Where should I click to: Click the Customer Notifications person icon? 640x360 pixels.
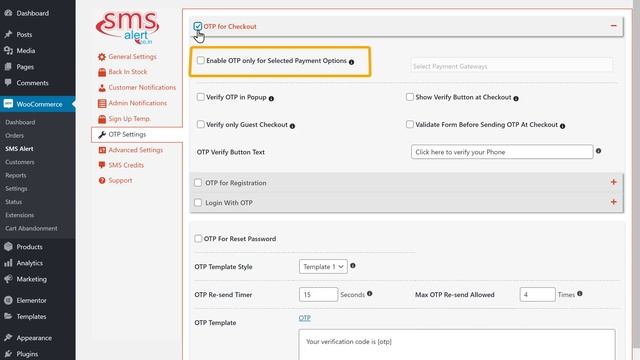pos(102,88)
